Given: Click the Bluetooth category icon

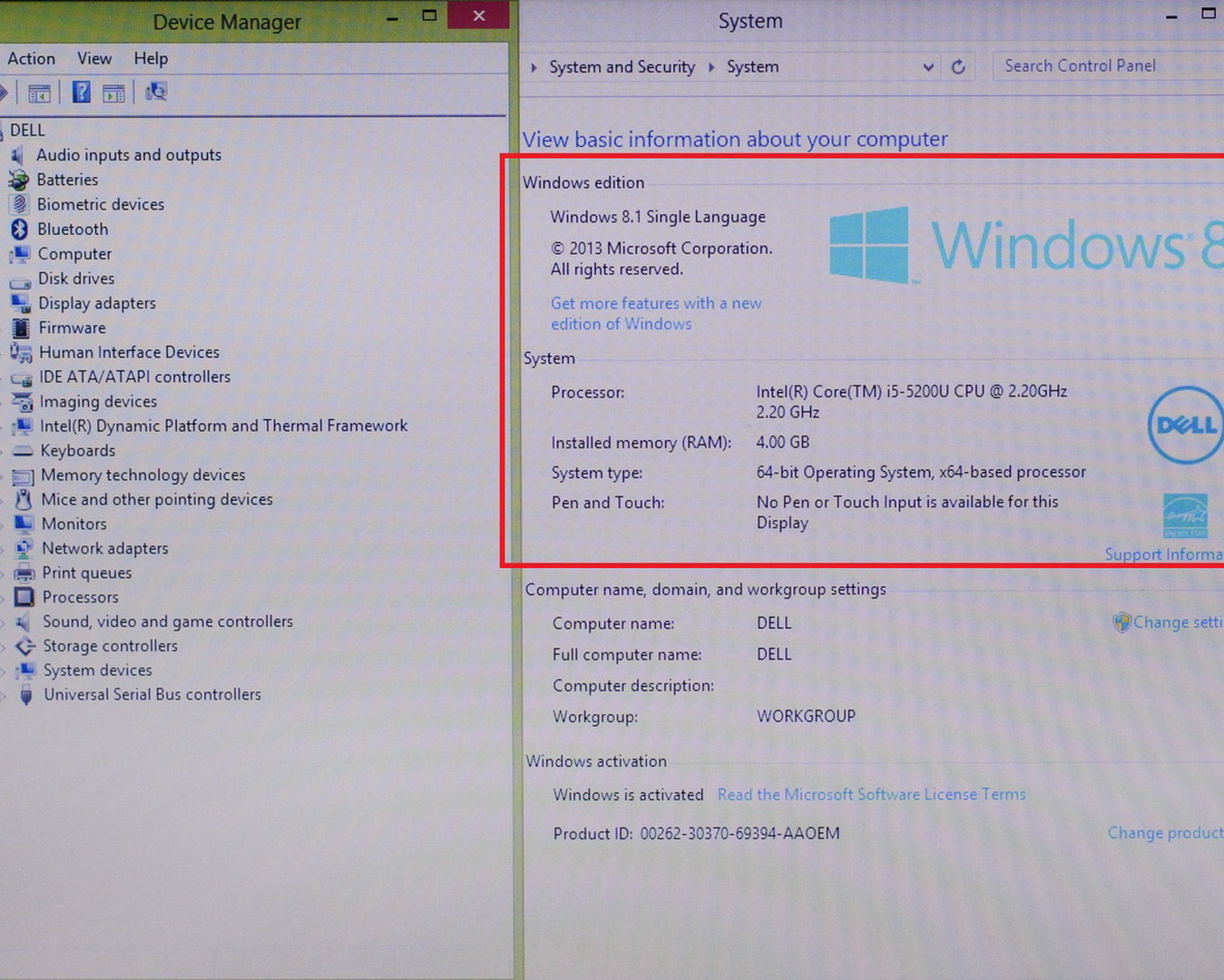Looking at the screenshot, I should click(19, 229).
